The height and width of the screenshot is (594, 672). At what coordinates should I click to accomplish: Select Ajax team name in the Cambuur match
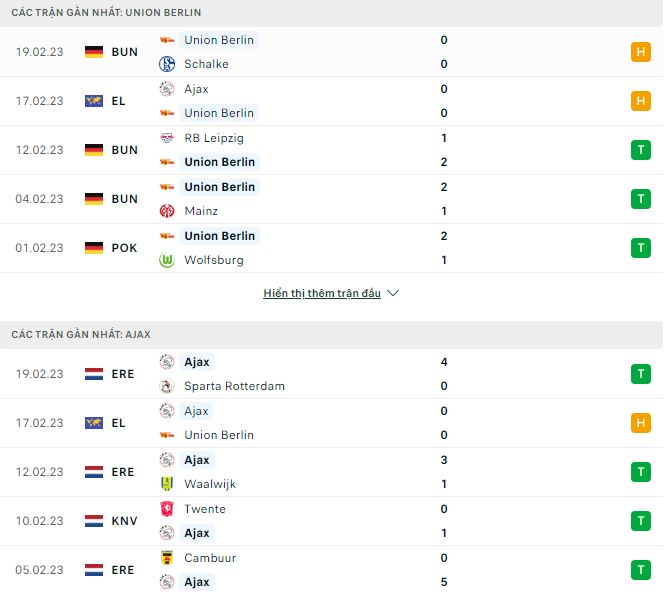point(197,582)
